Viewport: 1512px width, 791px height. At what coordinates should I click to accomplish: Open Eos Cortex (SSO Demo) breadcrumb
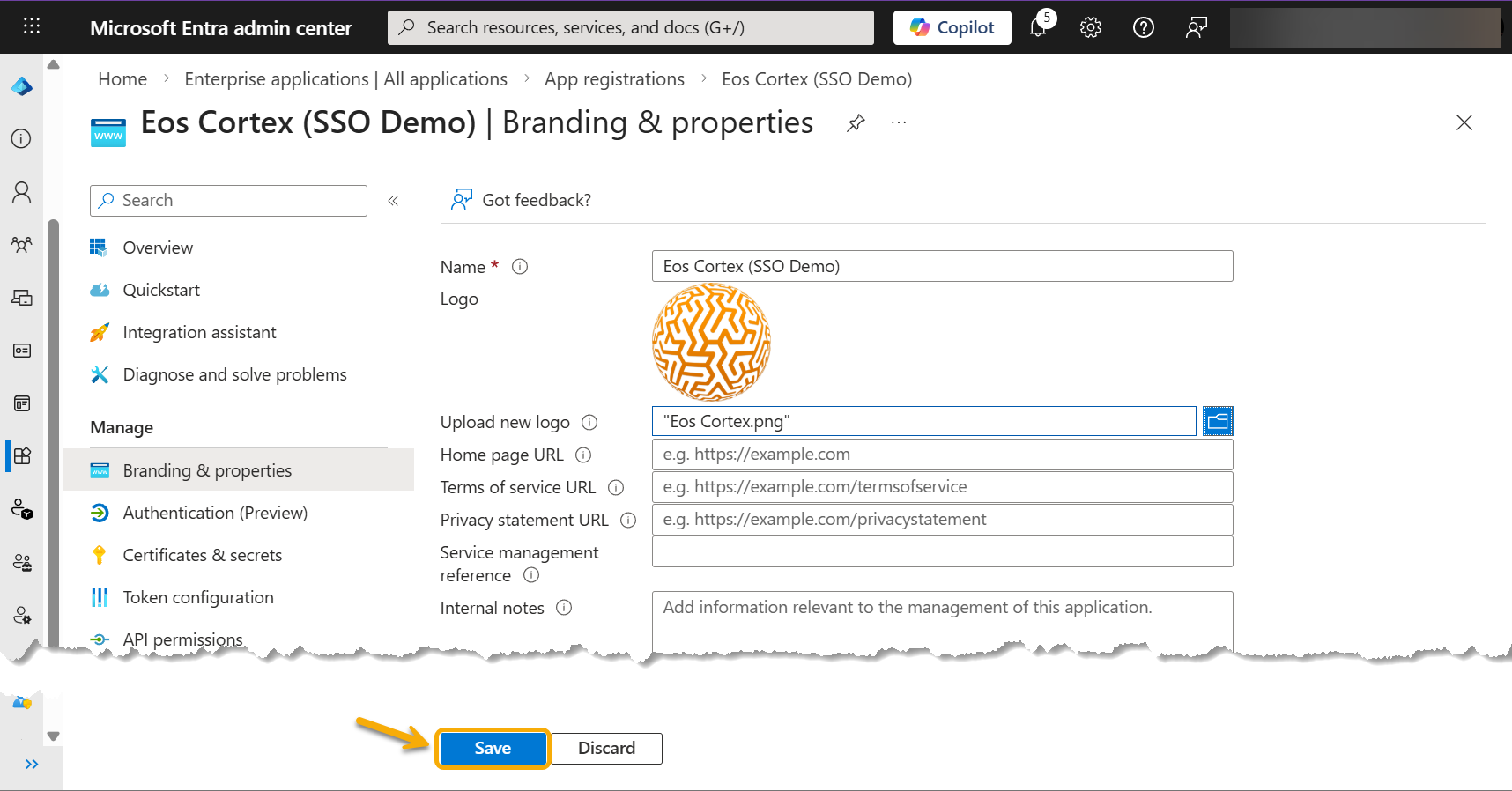point(817,79)
